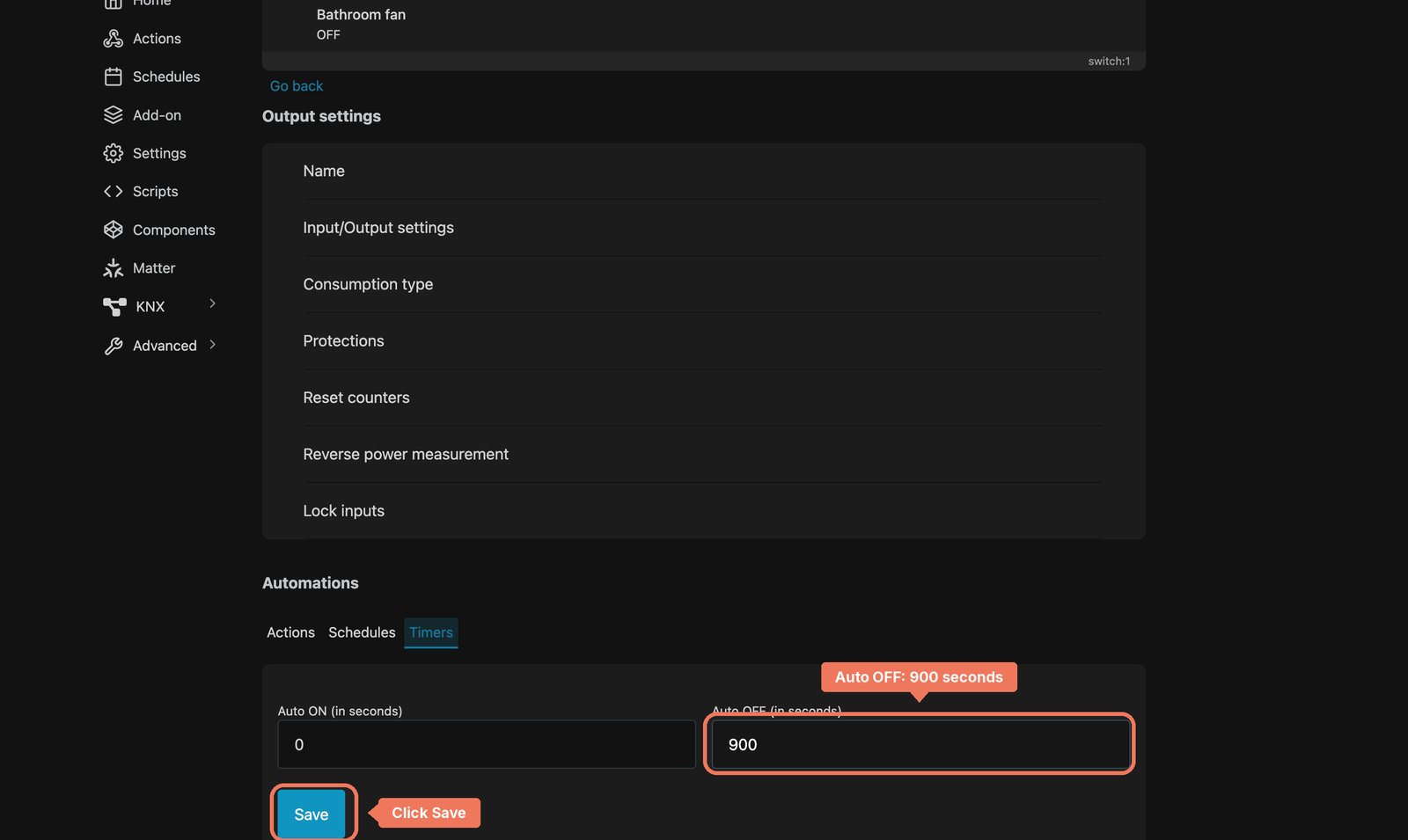
Task: Click the Scripts code brackets icon
Action: pos(113,191)
